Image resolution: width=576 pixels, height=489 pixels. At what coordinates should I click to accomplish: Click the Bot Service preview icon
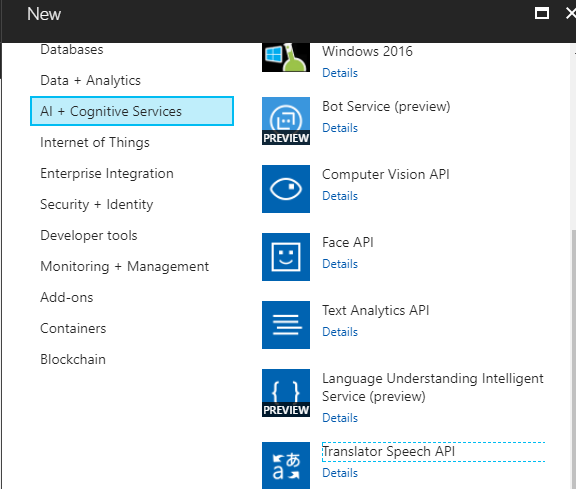pos(285,121)
